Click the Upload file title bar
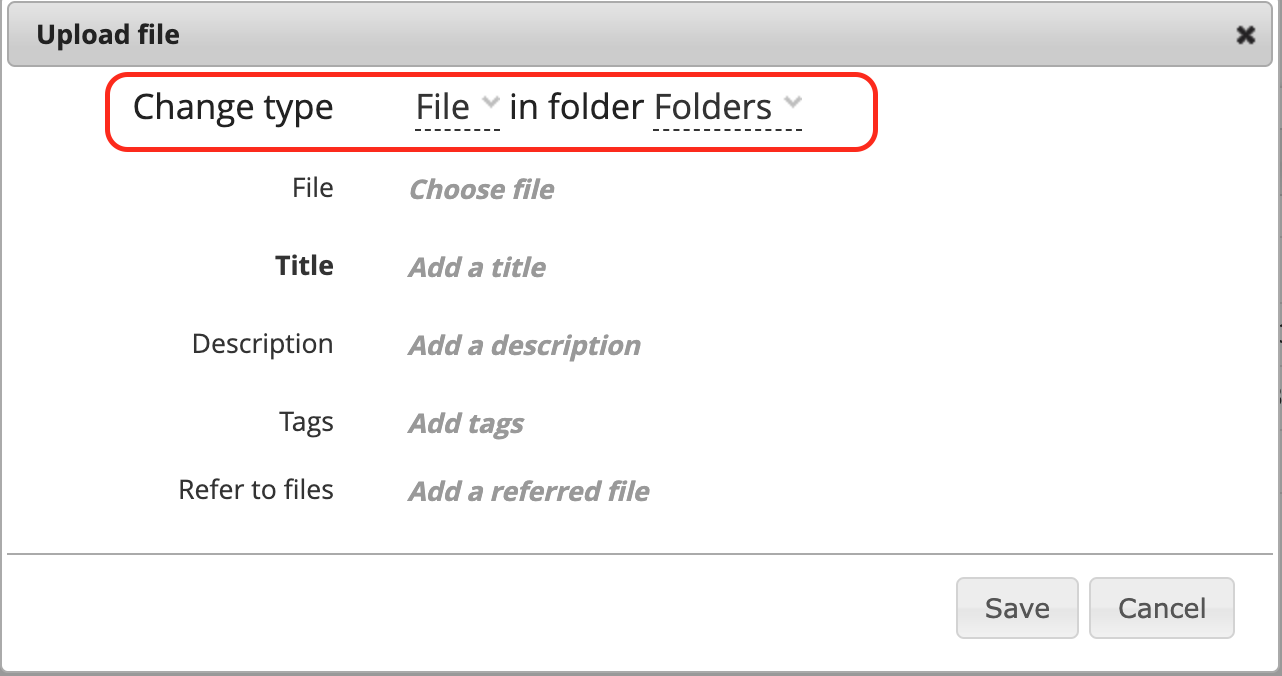Screen dimensions: 1282x676 point(600,36)
